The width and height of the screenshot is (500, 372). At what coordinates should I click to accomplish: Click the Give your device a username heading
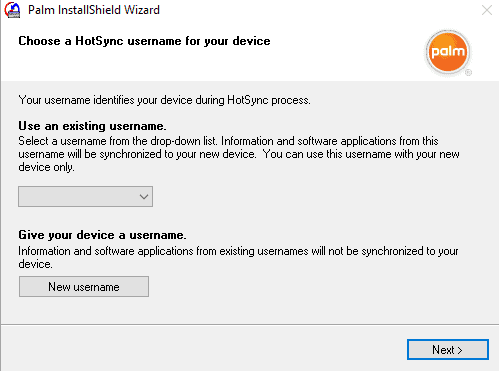(x=102, y=235)
